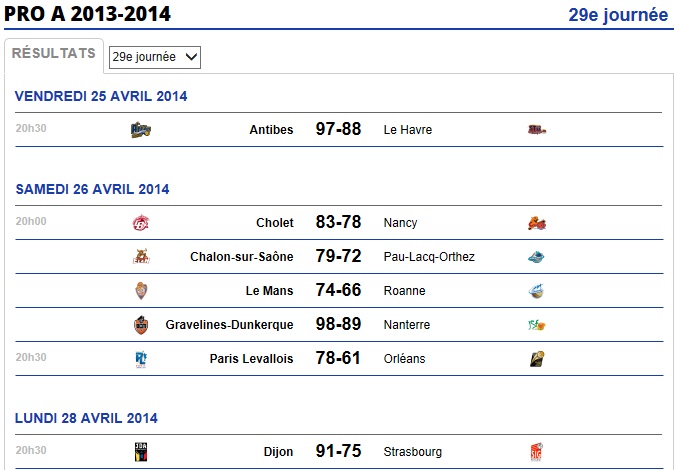Click the Chalon-sur-Saône club logo
674x470 pixels.
[x=141, y=257]
